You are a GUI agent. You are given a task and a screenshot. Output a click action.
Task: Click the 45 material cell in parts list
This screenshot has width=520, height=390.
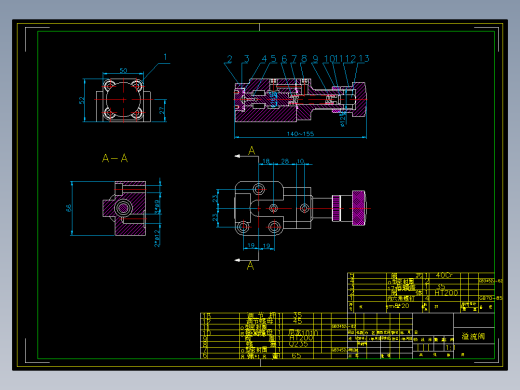coord(297,321)
